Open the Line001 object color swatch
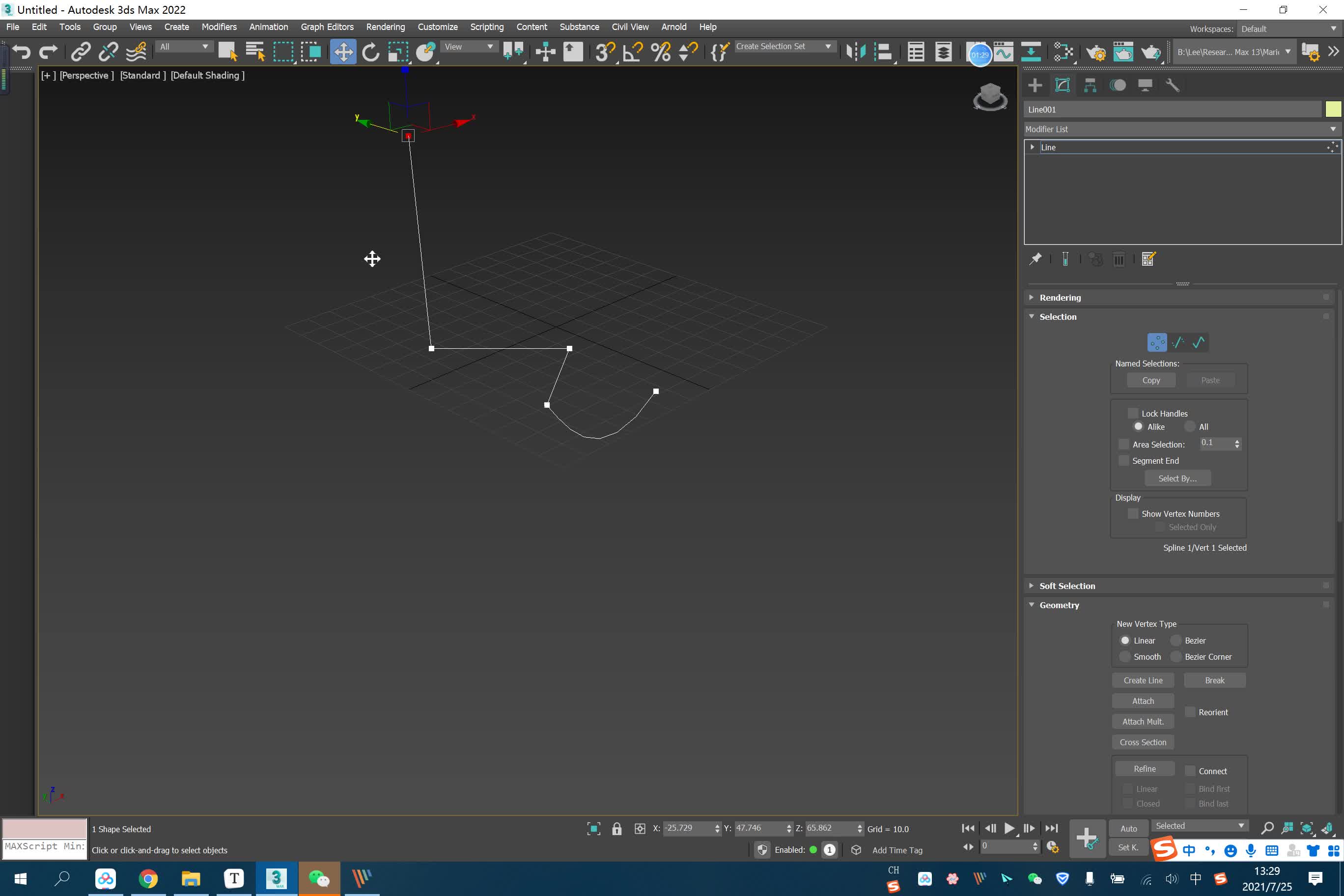Screen dimensions: 1344x896 pos(1332,109)
